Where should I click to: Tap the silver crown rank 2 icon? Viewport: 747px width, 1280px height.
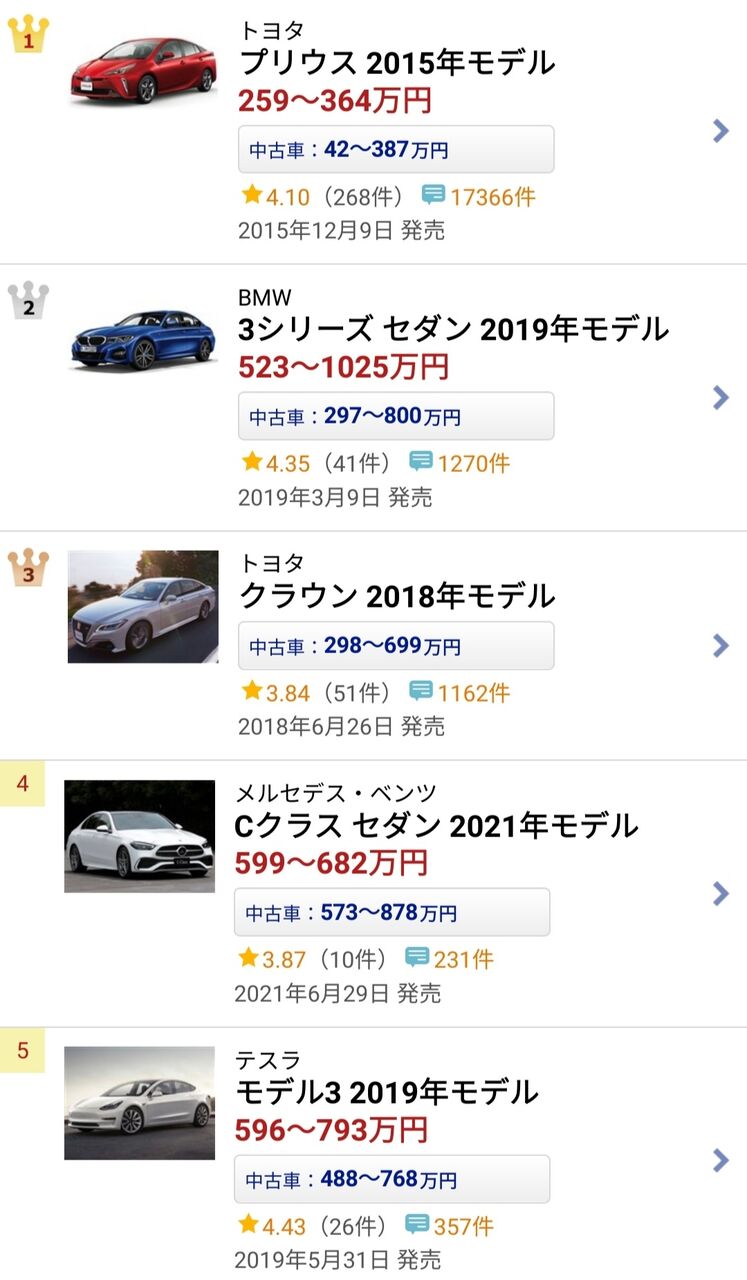coord(28,301)
